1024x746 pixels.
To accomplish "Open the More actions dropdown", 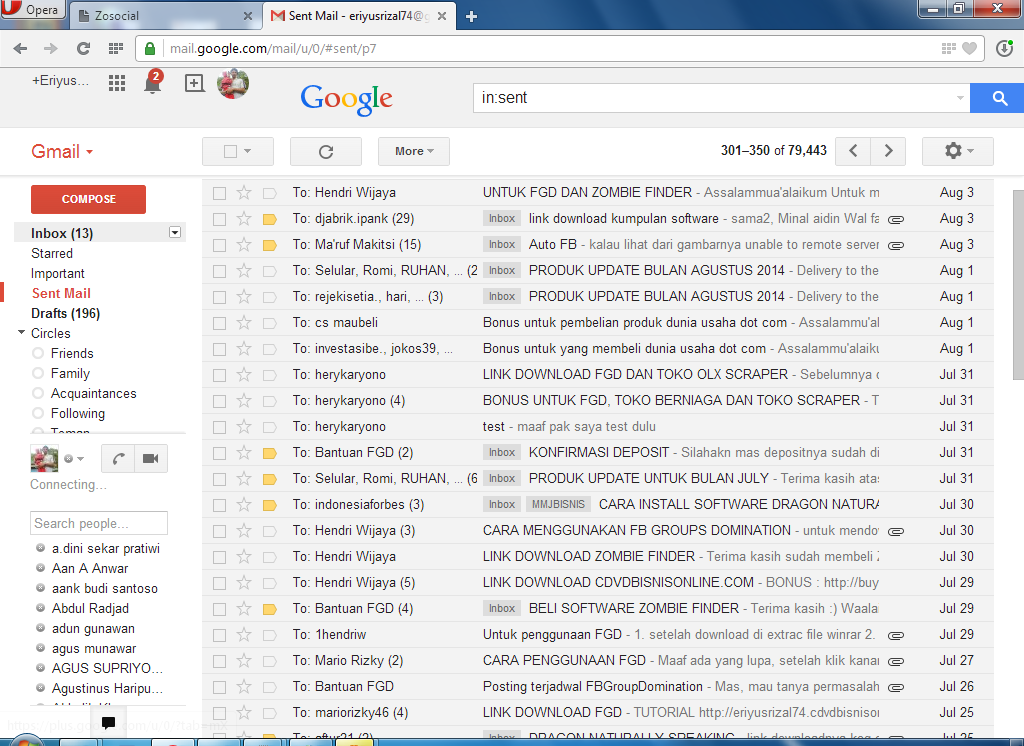I will pos(414,152).
